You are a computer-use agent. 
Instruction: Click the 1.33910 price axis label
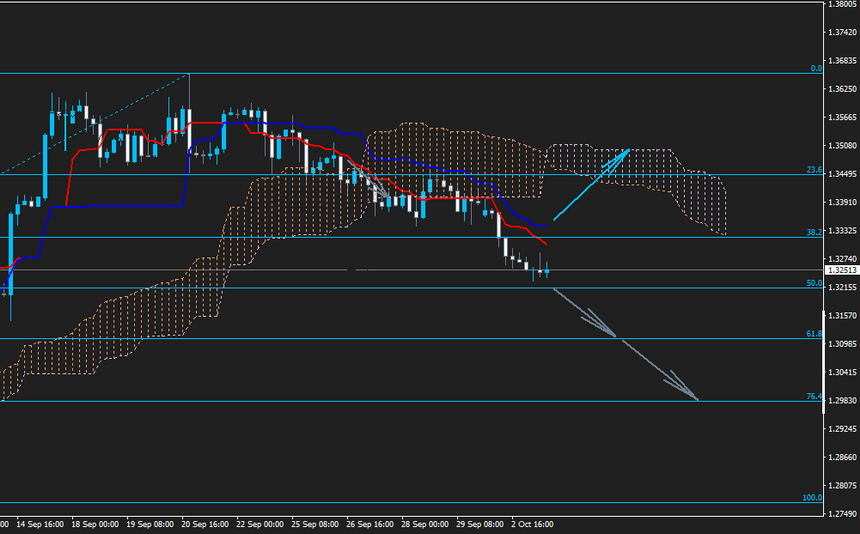(842, 202)
